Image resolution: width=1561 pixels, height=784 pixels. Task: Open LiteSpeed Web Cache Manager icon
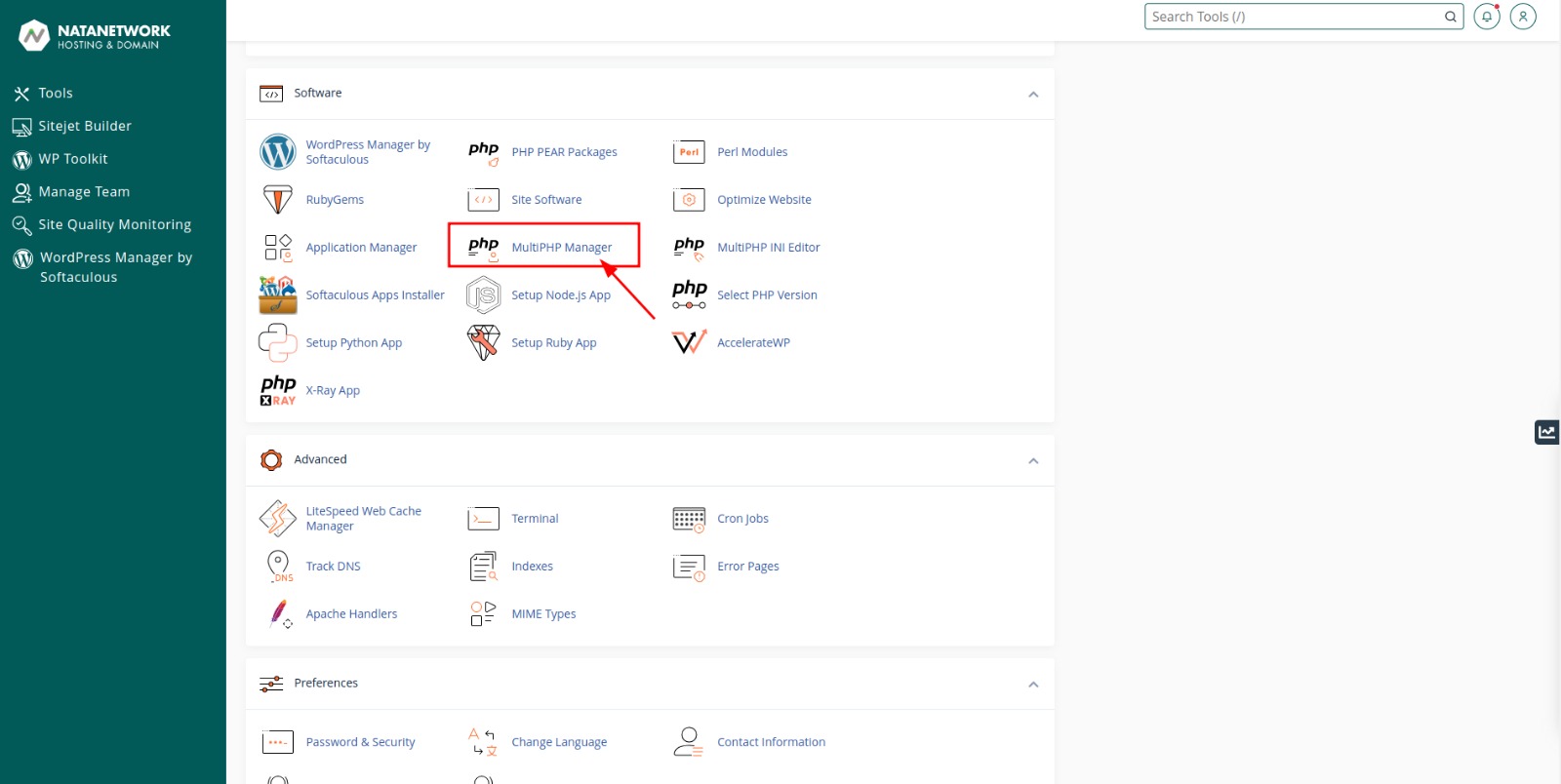[278, 519]
